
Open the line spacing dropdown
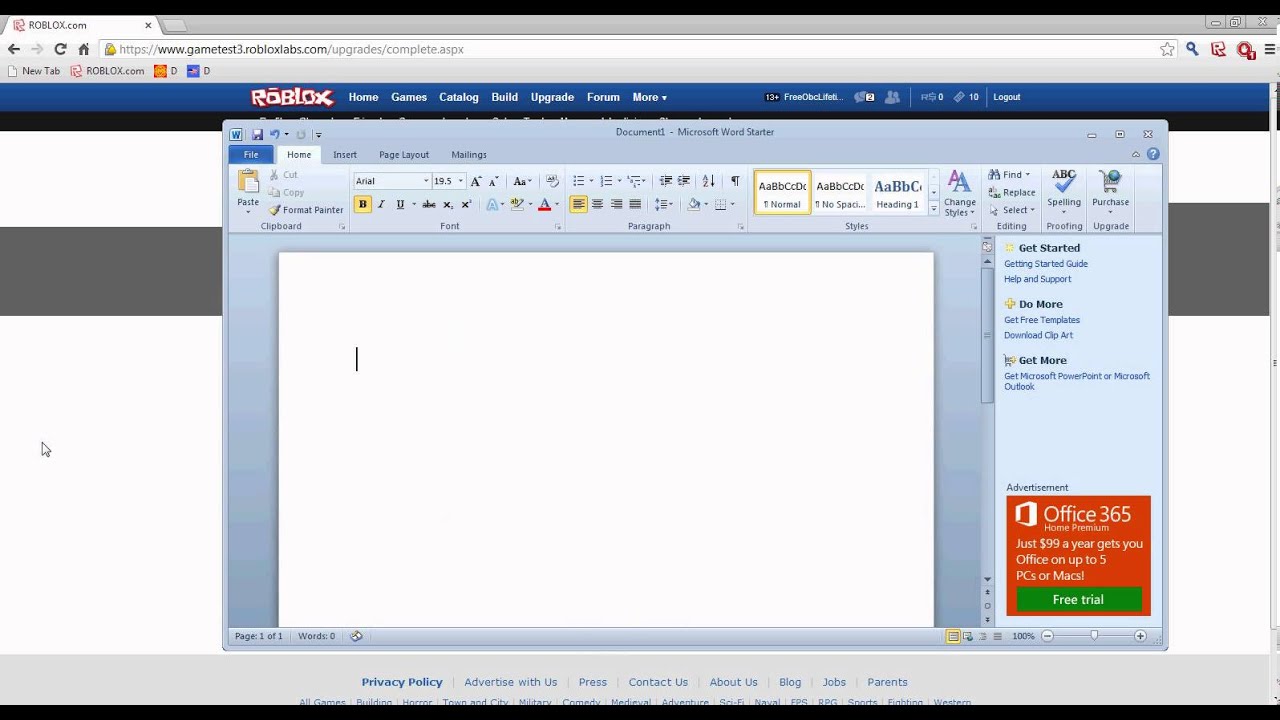(x=664, y=204)
